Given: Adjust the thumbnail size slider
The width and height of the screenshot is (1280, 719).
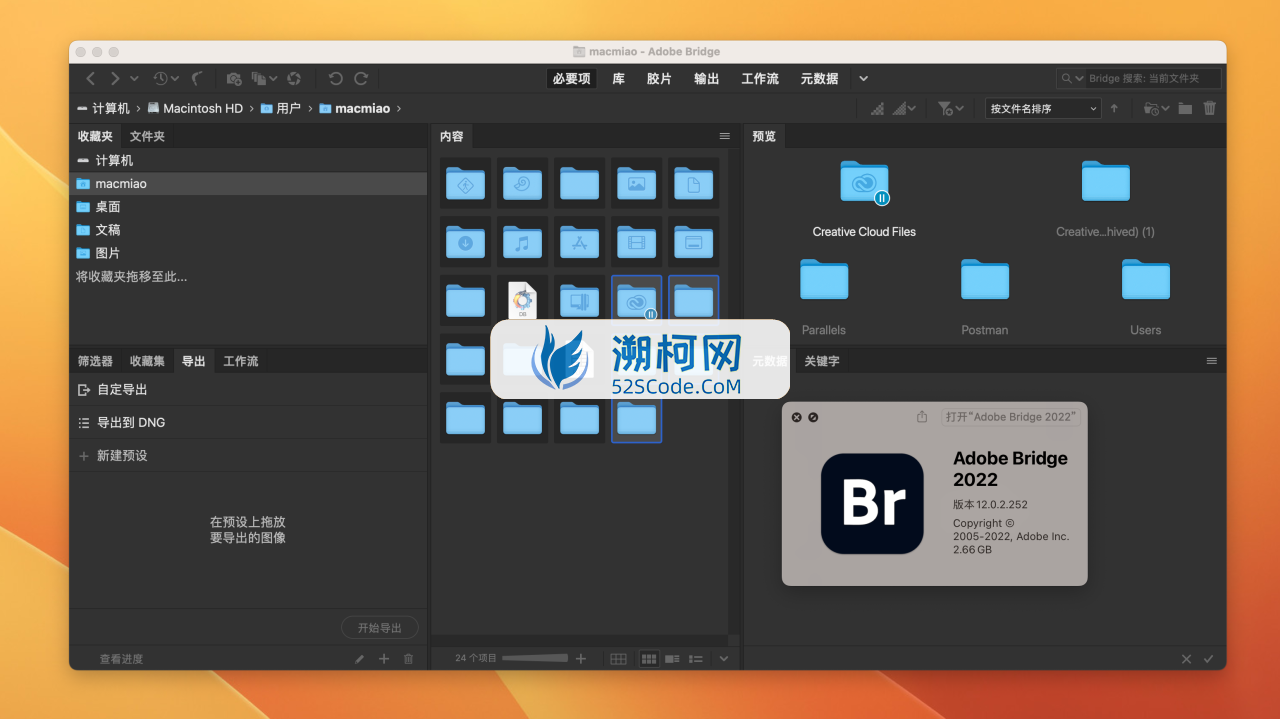Looking at the screenshot, I should point(534,658).
